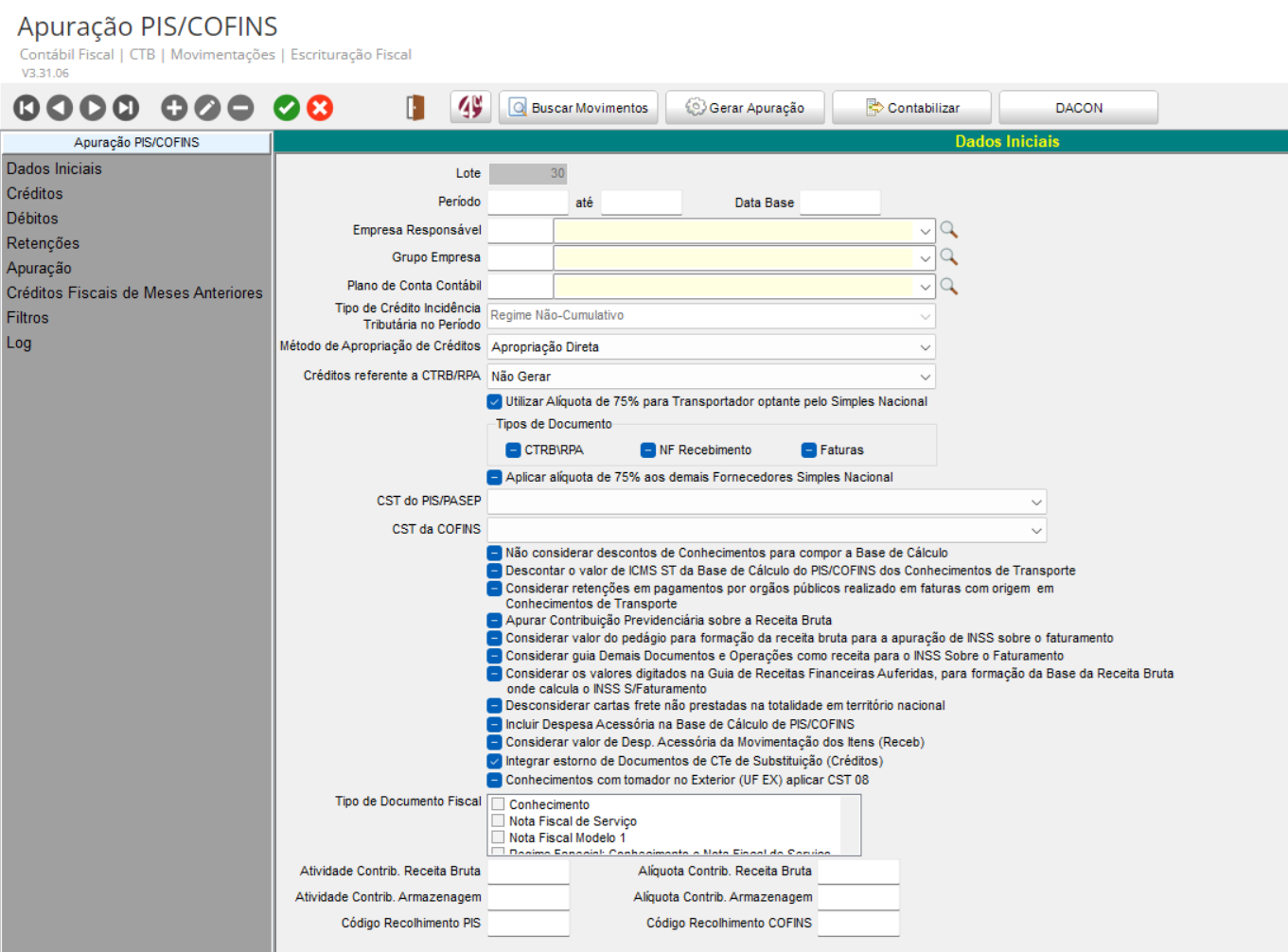Screen dimensions: 1288x952
Task: Jump to the last record
Action: coord(126,108)
